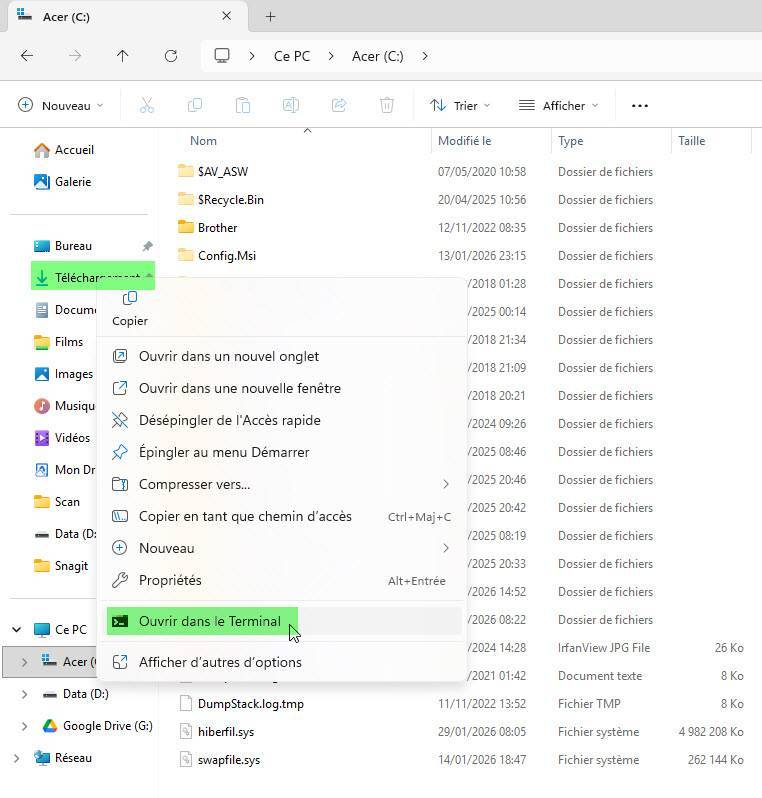Choose Ouvrir dans un nouvel onglet
Viewport: 762px width, 798px height.
[x=229, y=356]
